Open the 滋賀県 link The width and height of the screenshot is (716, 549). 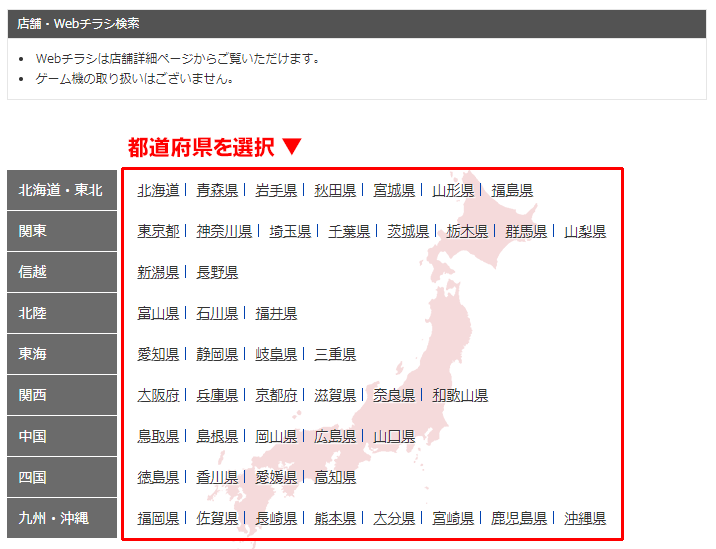(335, 396)
